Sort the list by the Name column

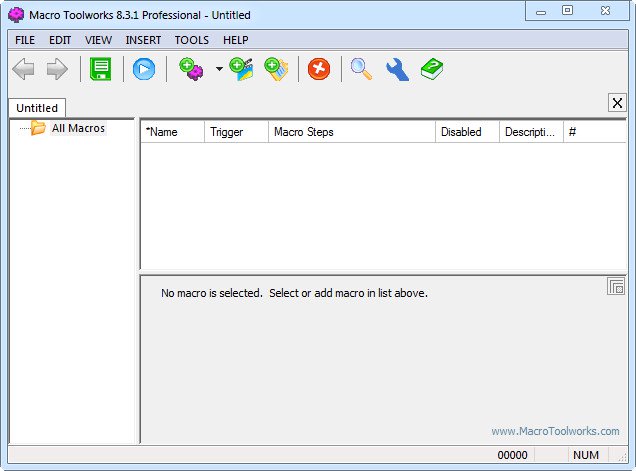pos(172,132)
